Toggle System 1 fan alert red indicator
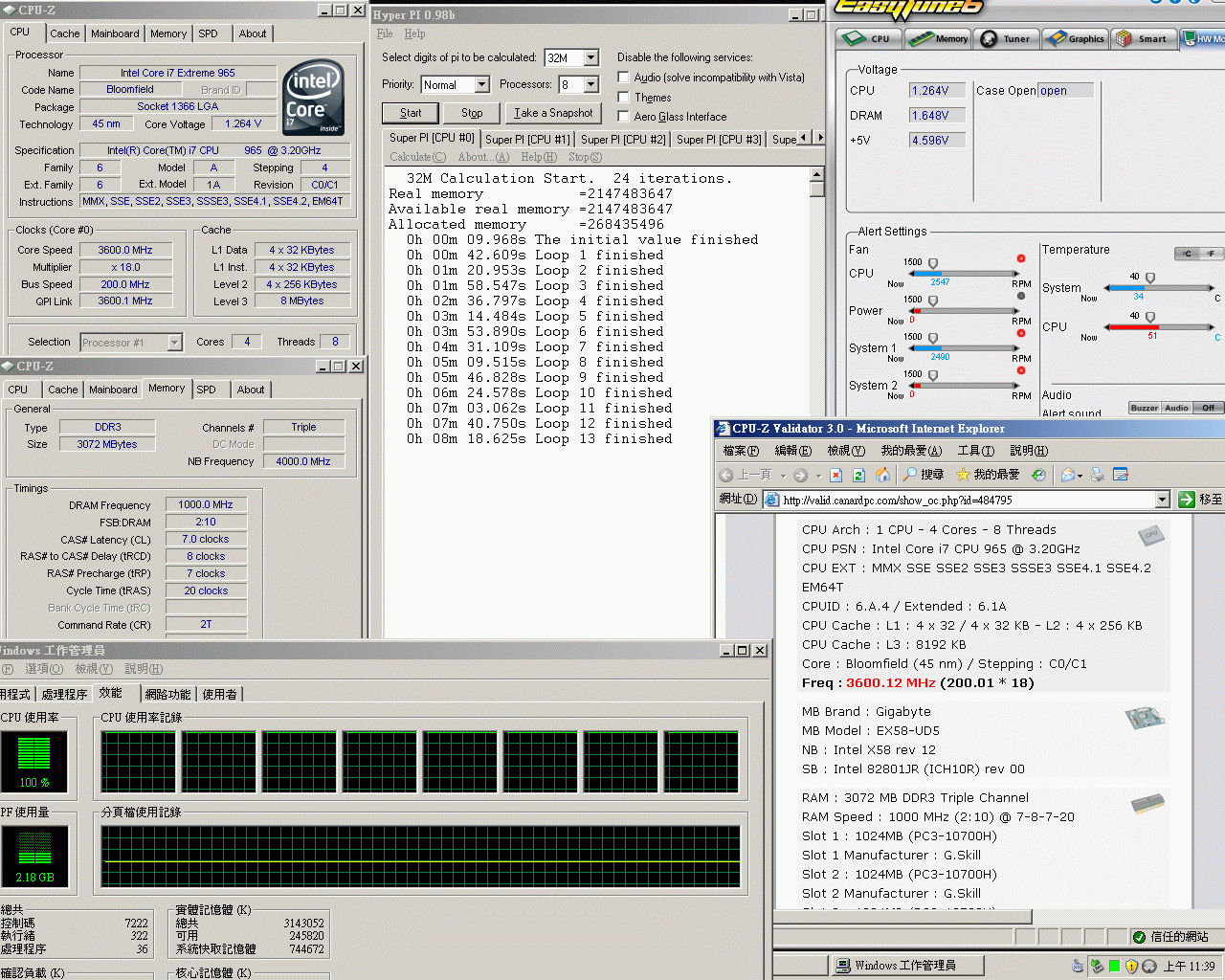The width and height of the screenshot is (1225, 980). (x=1021, y=333)
